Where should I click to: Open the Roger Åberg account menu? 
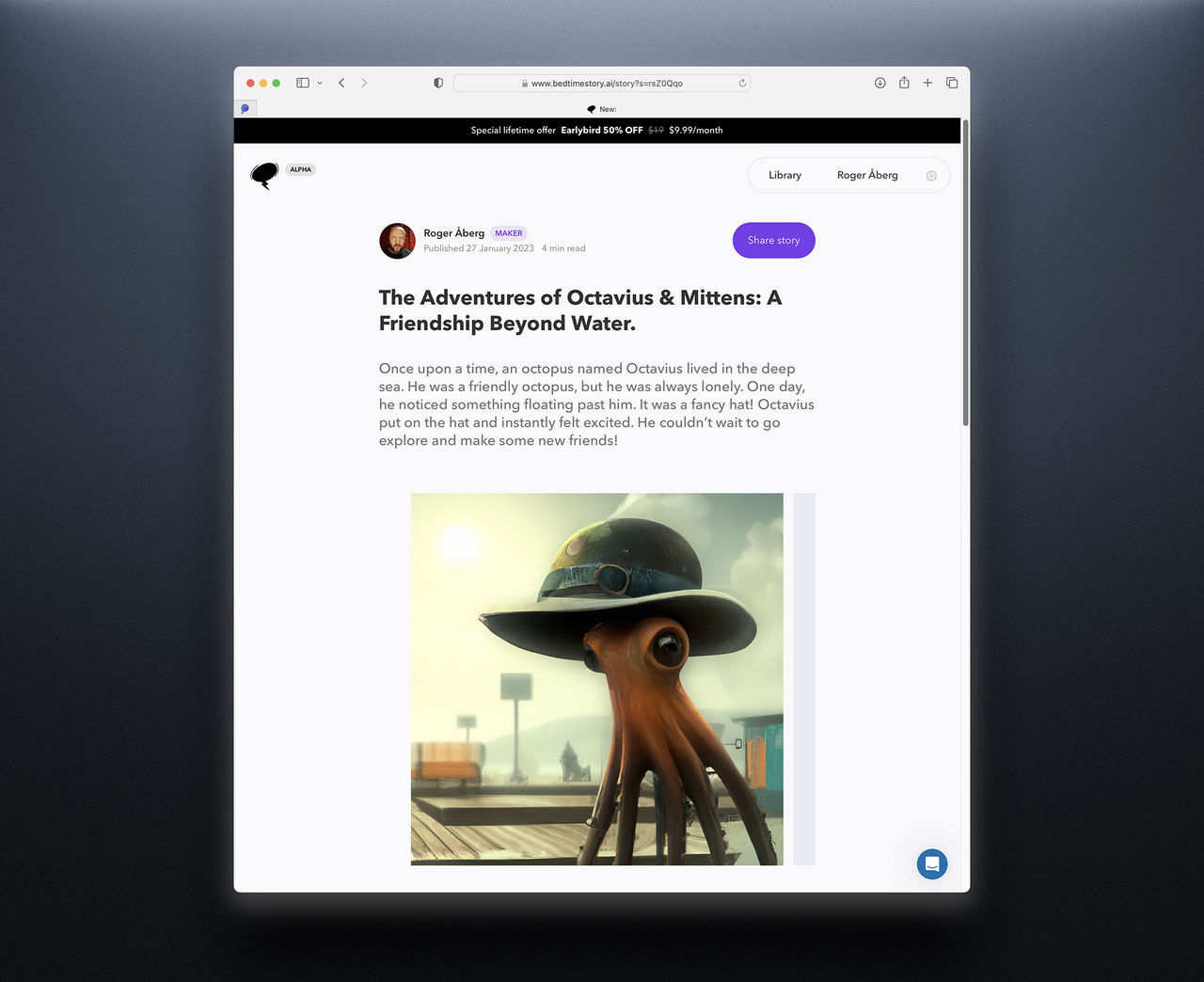[x=867, y=175]
